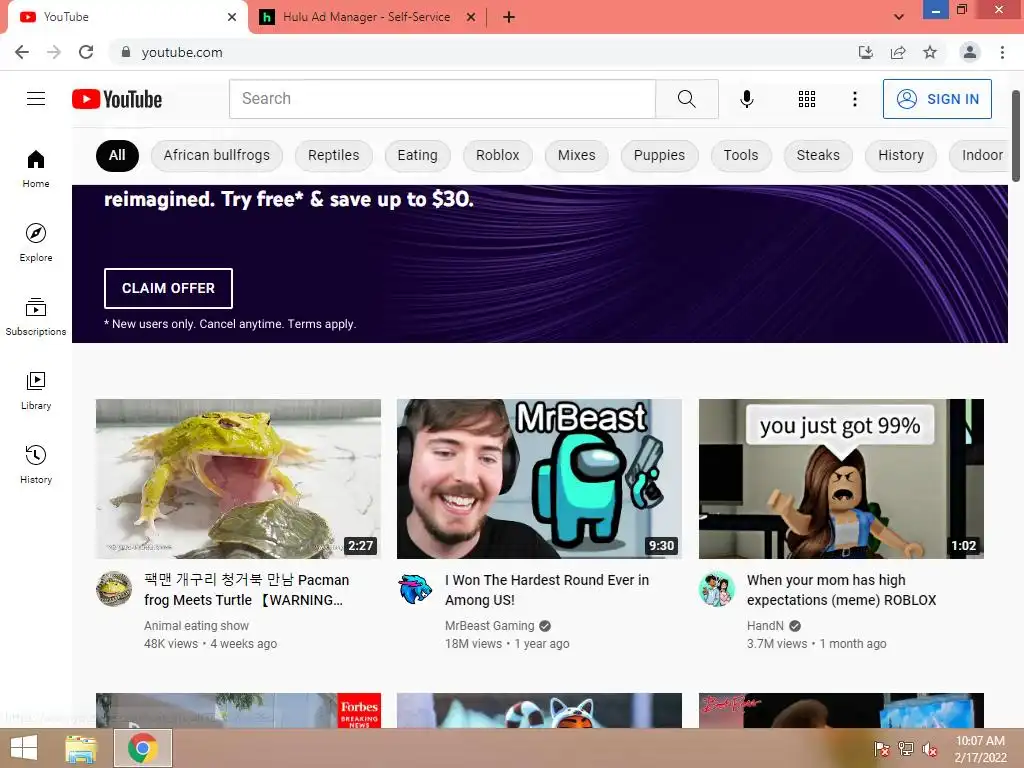This screenshot has height=768, width=1024.
Task: Open the YouTube apps grid icon
Action: coord(807,99)
